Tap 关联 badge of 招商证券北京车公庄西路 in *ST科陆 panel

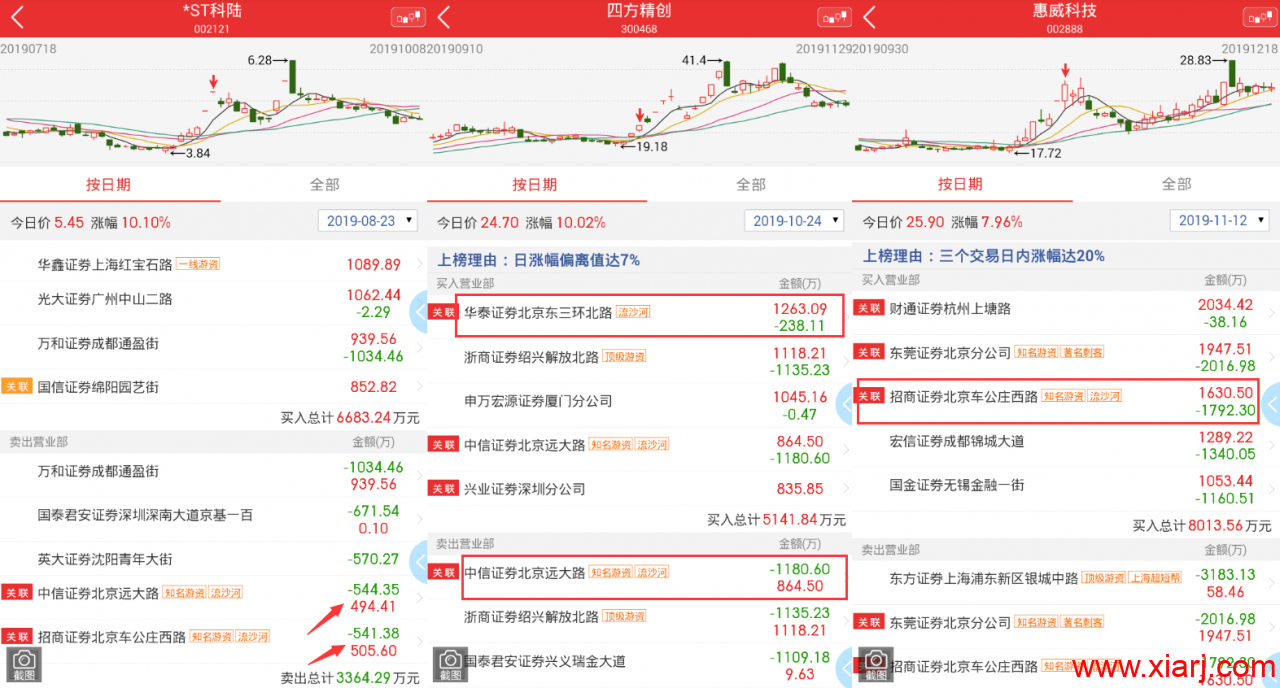click(x=16, y=636)
